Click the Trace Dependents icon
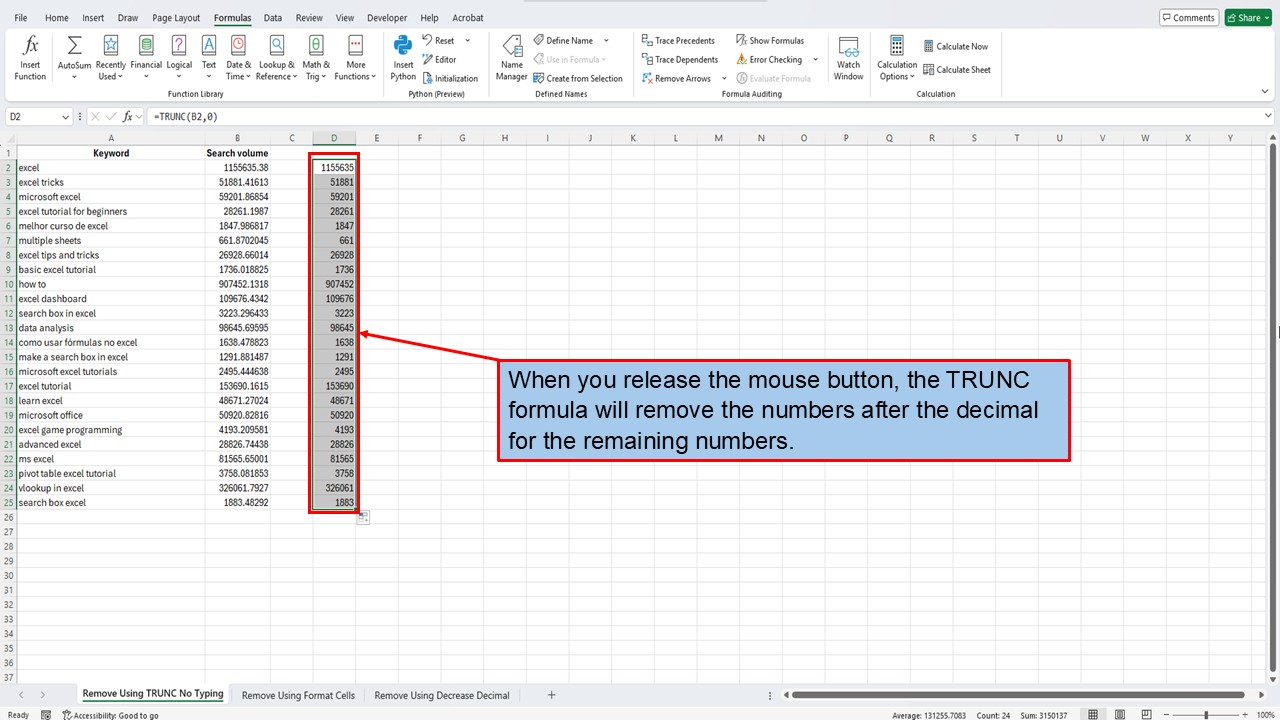The image size is (1280, 720). point(680,59)
